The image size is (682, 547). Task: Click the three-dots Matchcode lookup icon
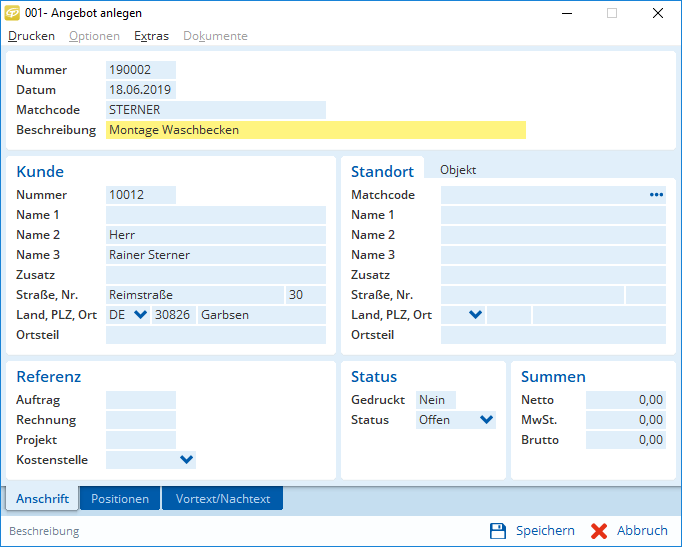point(656,195)
